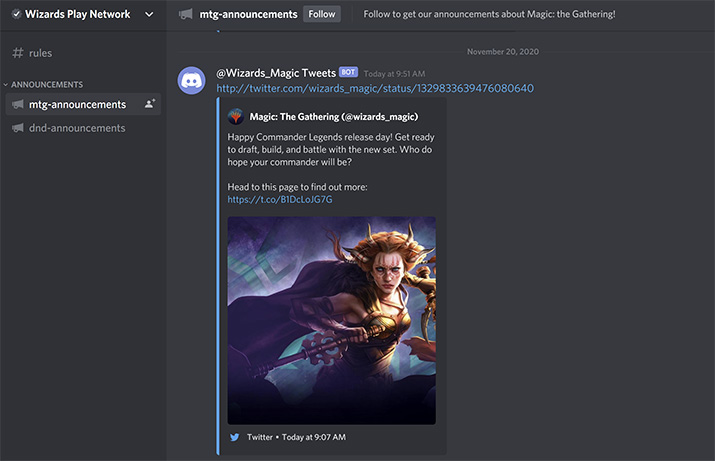Screen dimensions: 715x461
Task: Click the BOT tag badge
Action: (x=348, y=72)
